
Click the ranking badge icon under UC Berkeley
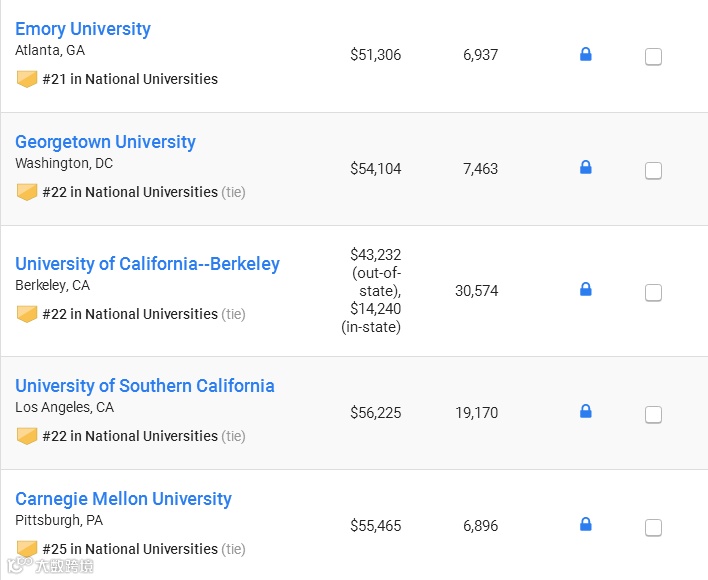pyautogui.click(x=27, y=314)
